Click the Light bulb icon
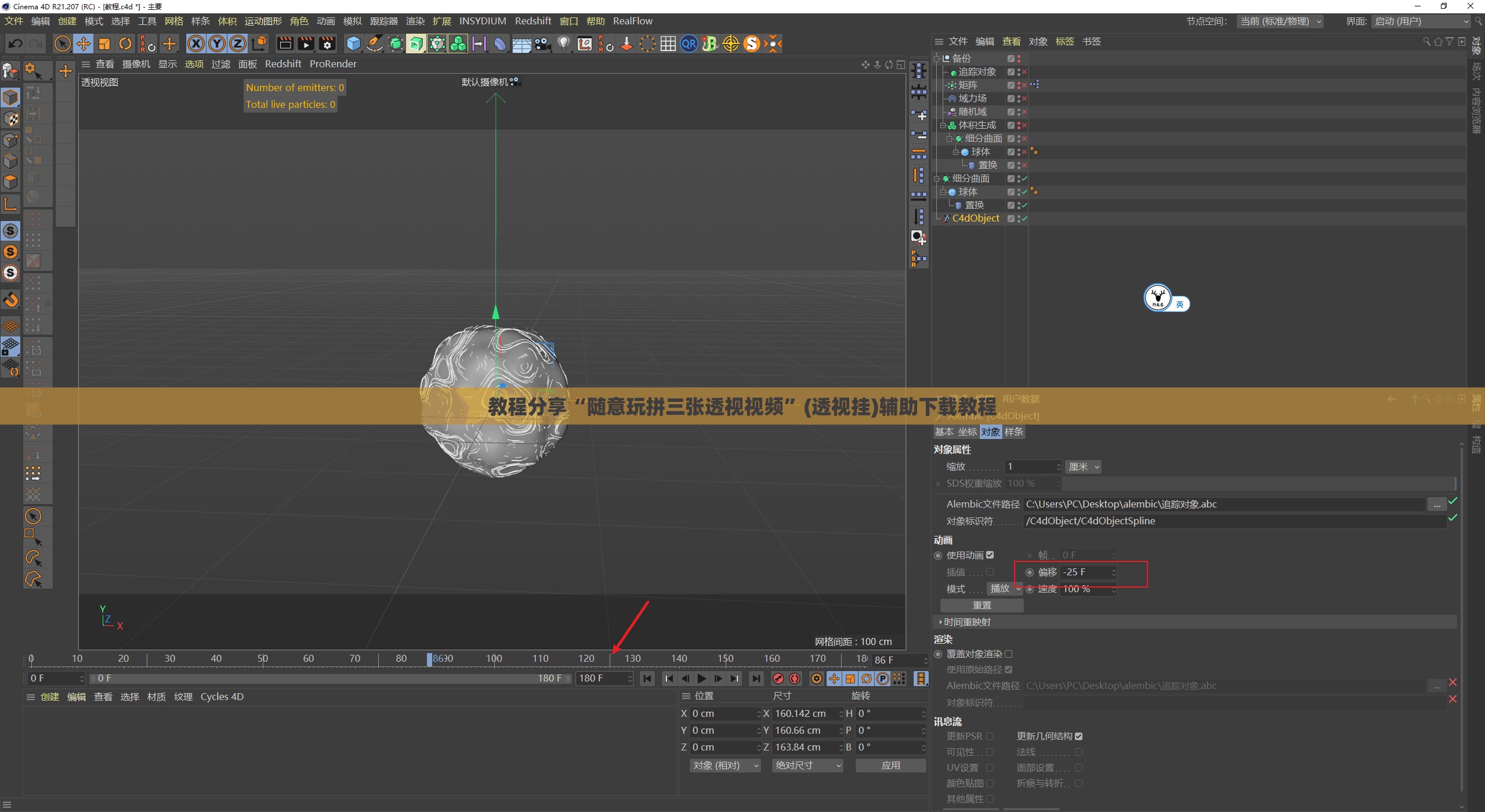 (x=564, y=43)
